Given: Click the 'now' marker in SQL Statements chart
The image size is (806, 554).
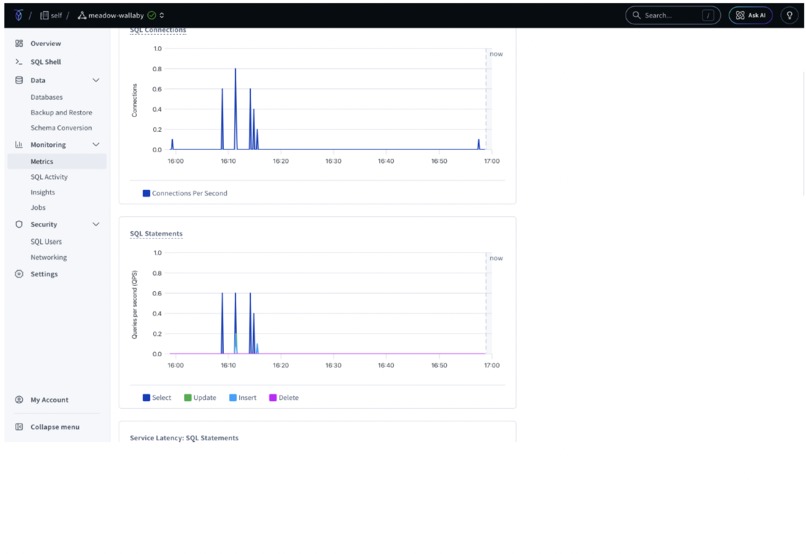Looking at the screenshot, I should [x=496, y=258].
